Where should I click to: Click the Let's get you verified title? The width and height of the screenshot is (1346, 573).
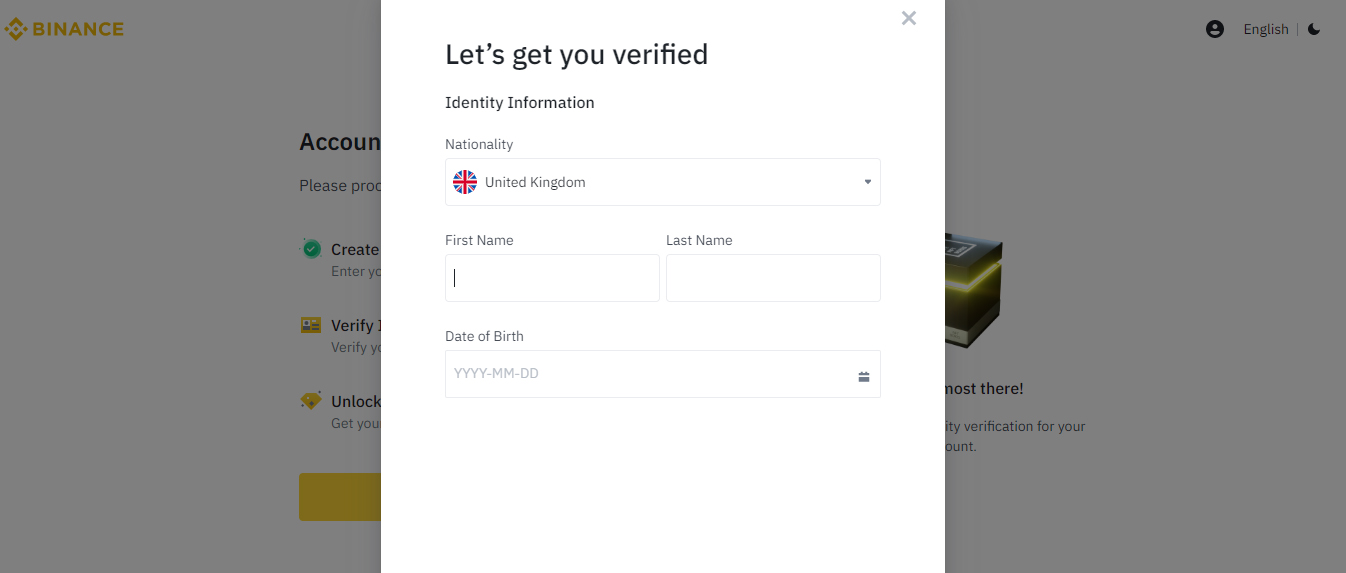[x=577, y=54]
